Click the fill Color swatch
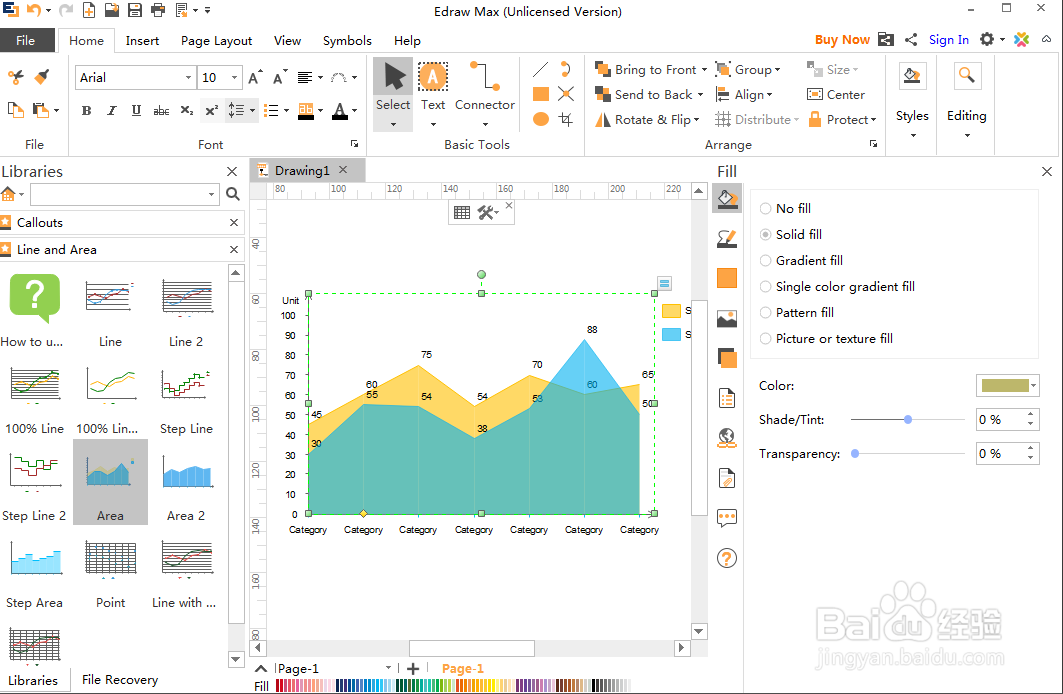Screen dimensions: 1063x694 [x=1005, y=386]
